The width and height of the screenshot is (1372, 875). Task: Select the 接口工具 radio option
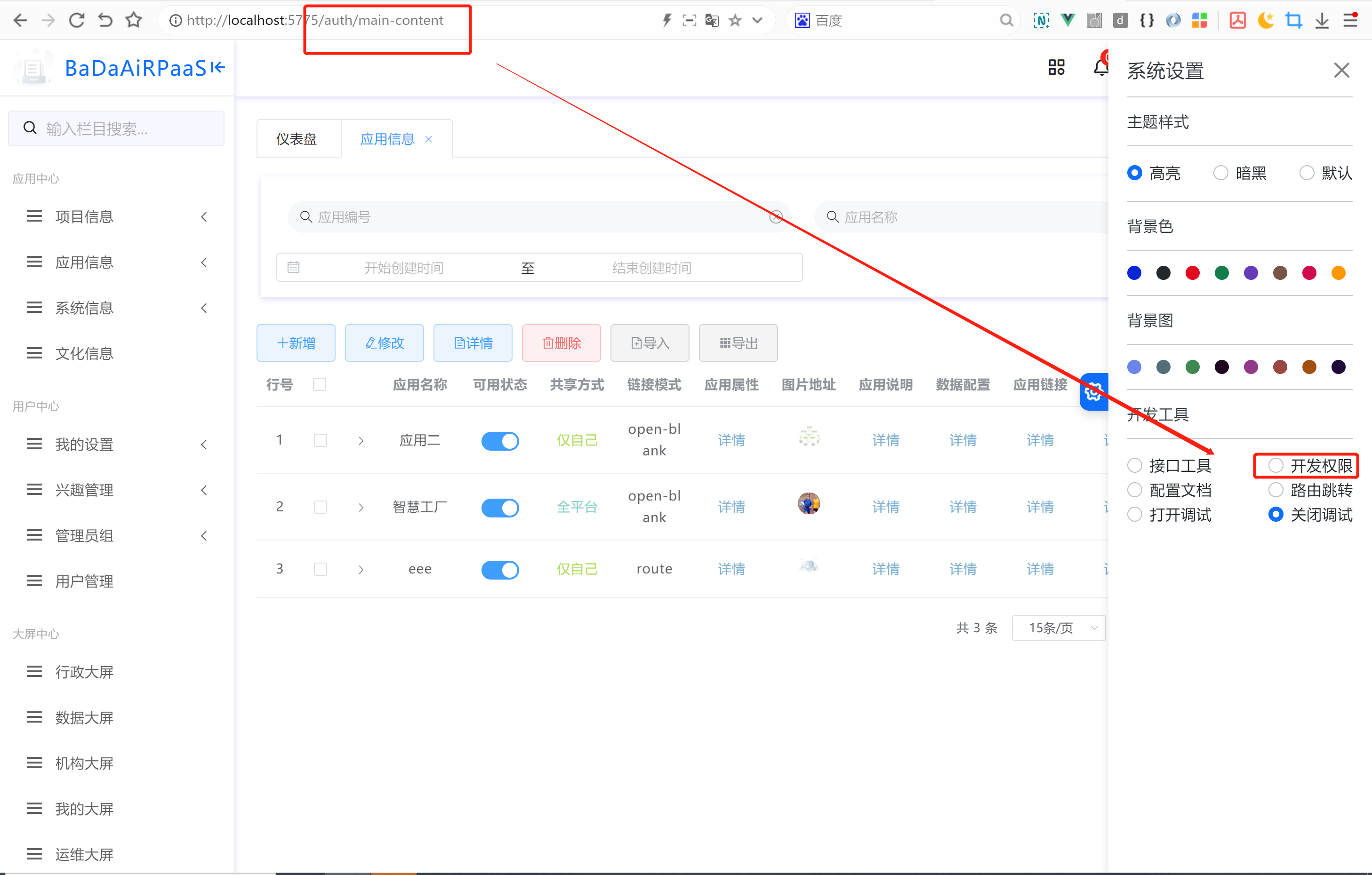(x=1134, y=465)
